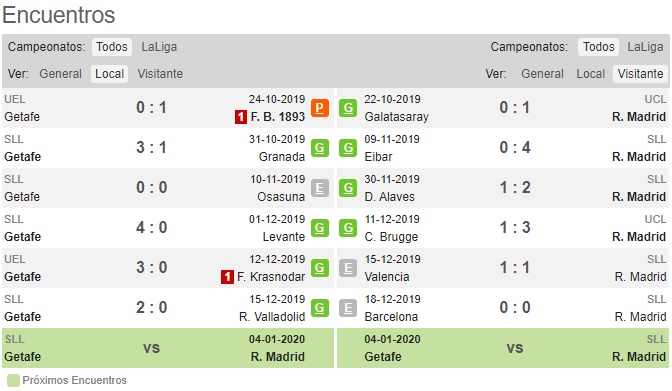This screenshot has height=391, width=672.
Task: Click orange P loss badge for Getafe vs F. B. 1893
Action: [320, 108]
